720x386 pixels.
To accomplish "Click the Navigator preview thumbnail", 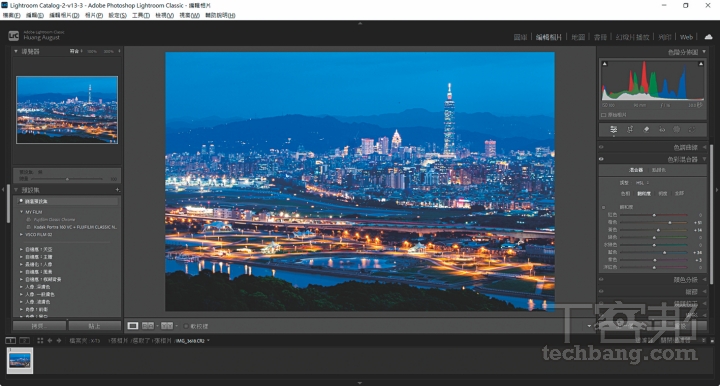I will [67, 110].
